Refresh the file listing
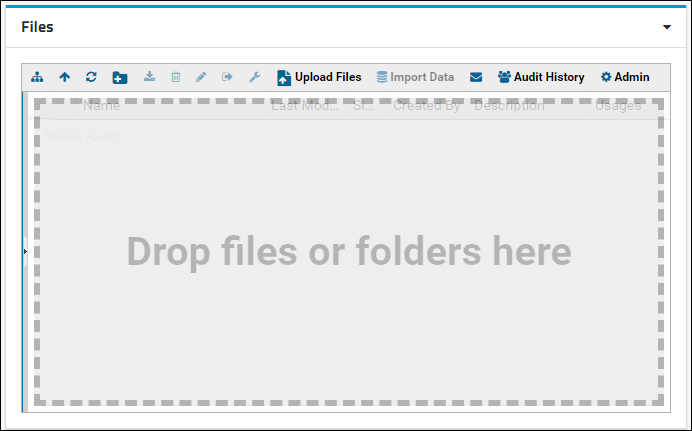The height and width of the screenshot is (431, 692). pyautogui.click(x=91, y=77)
